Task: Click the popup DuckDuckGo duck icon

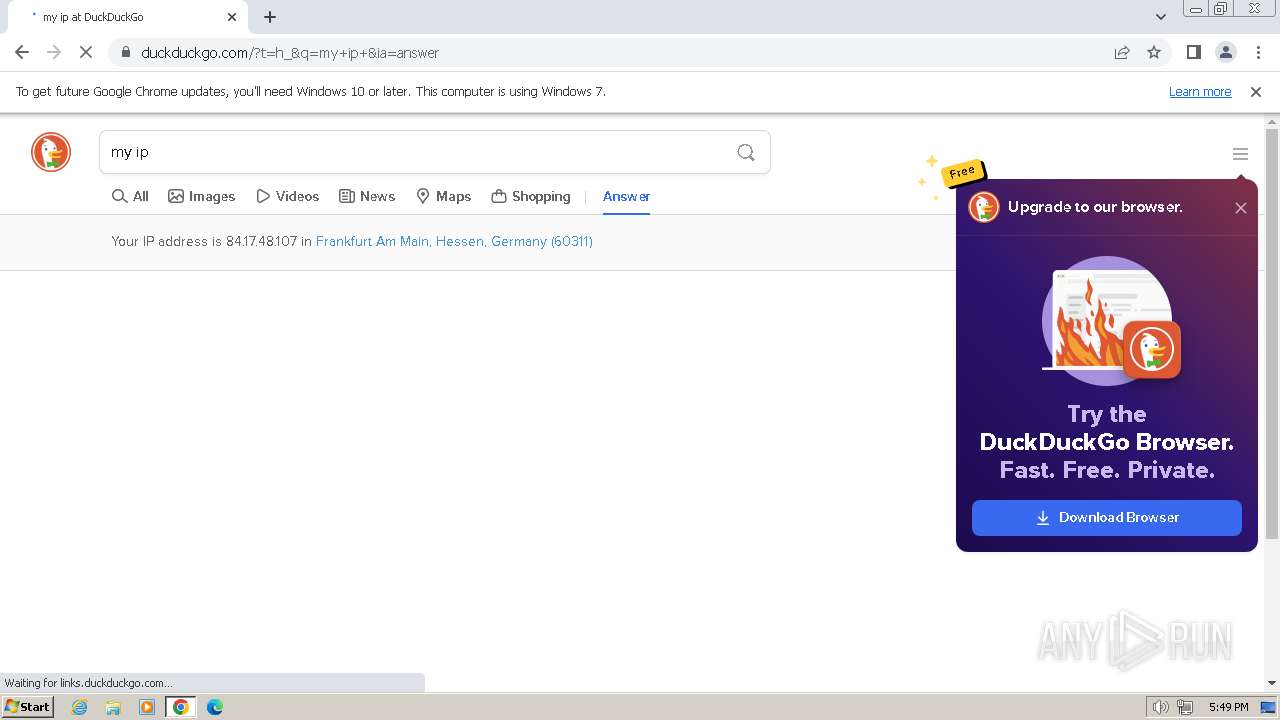Action: [x=984, y=207]
